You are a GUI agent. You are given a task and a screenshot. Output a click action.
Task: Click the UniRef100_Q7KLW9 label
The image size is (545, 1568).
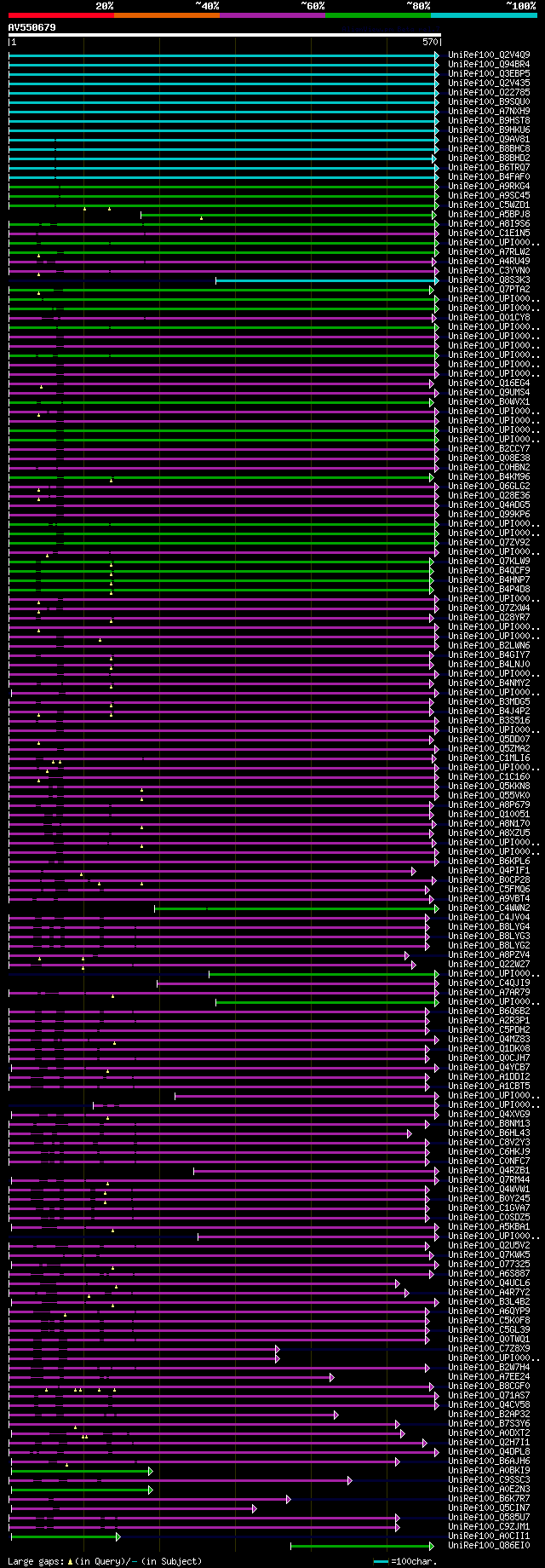(x=489, y=561)
